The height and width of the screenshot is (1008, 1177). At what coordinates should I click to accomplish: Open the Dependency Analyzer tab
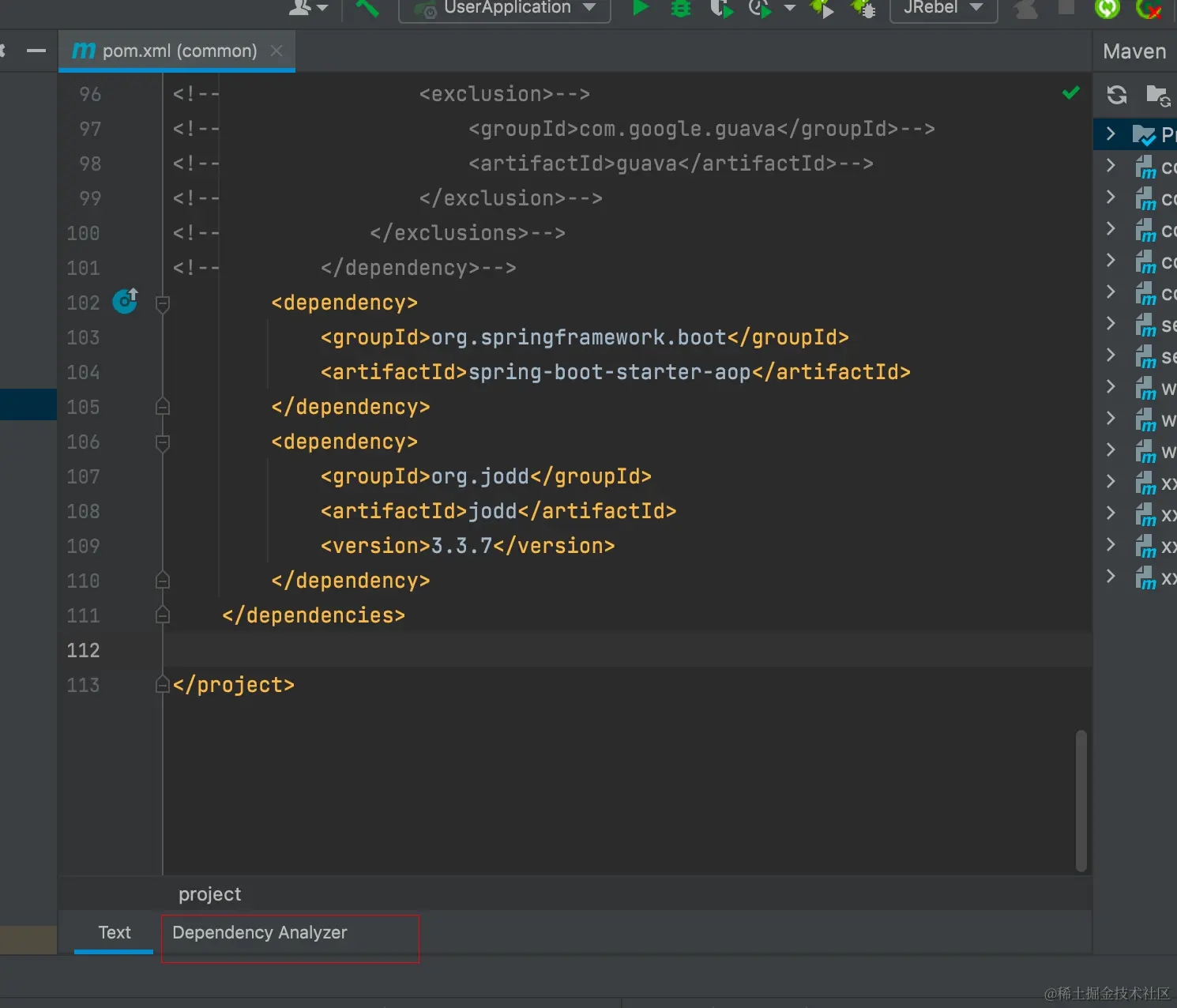point(259,932)
